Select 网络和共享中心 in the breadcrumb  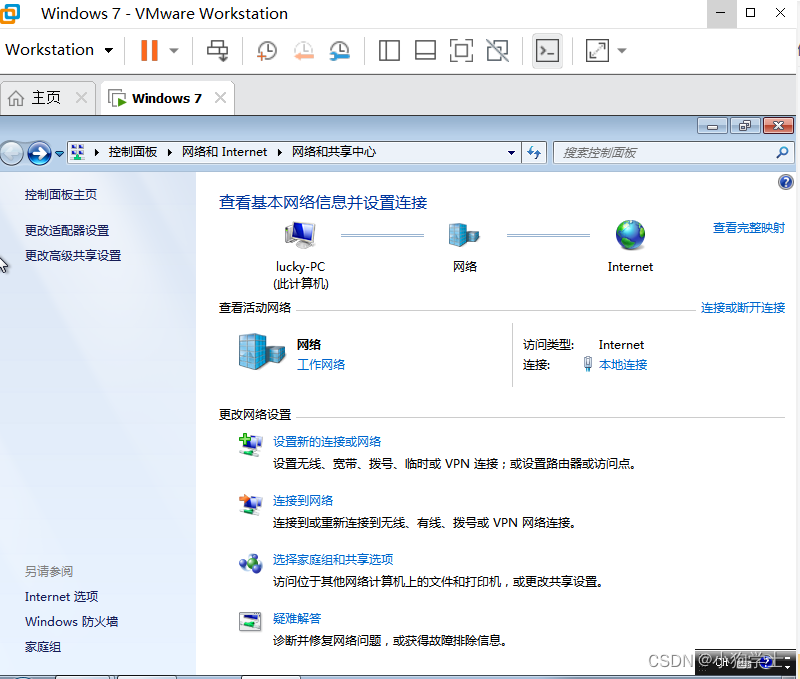pyautogui.click(x=334, y=152)
